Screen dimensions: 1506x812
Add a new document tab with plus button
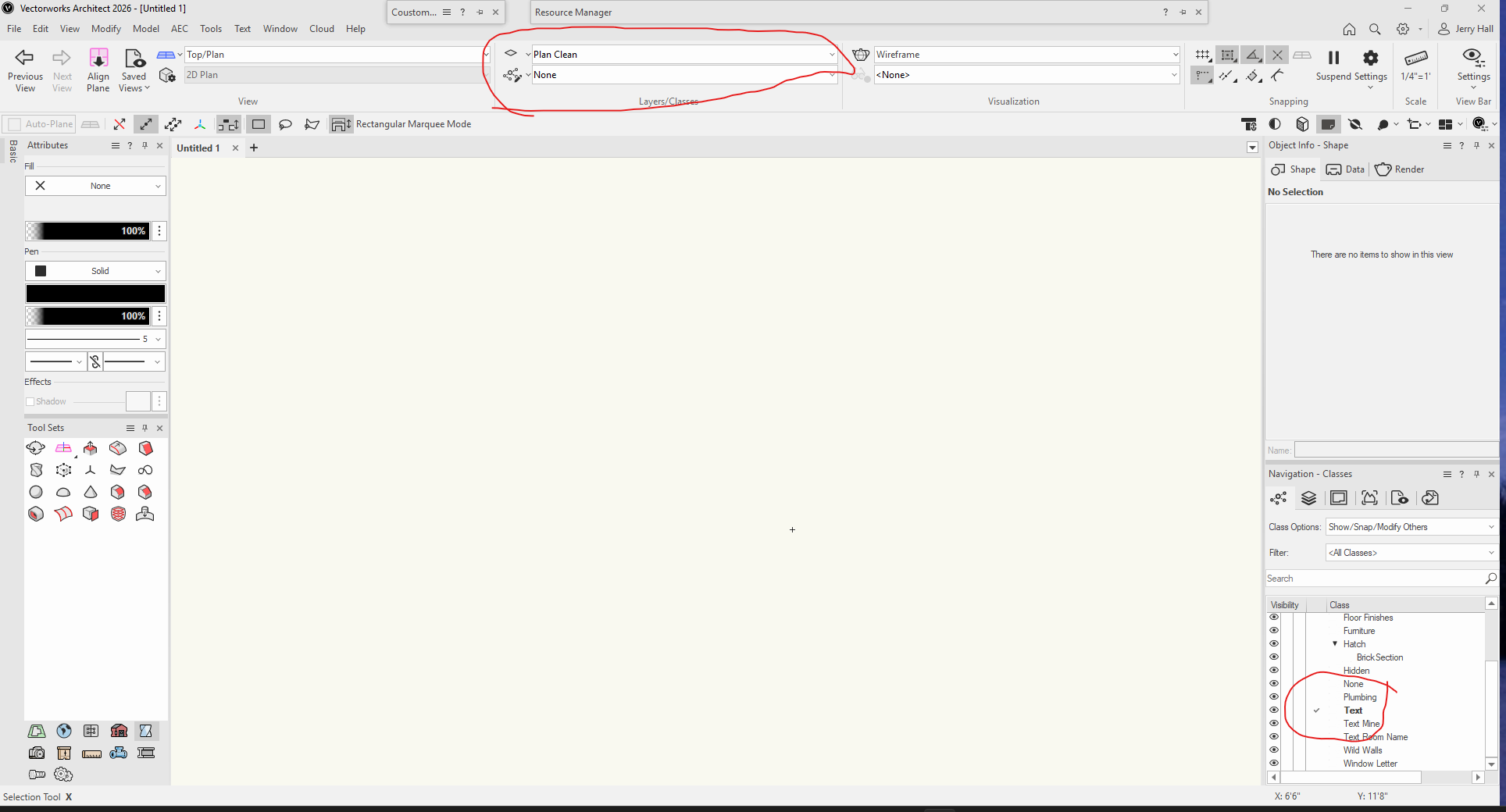[254, 148]
